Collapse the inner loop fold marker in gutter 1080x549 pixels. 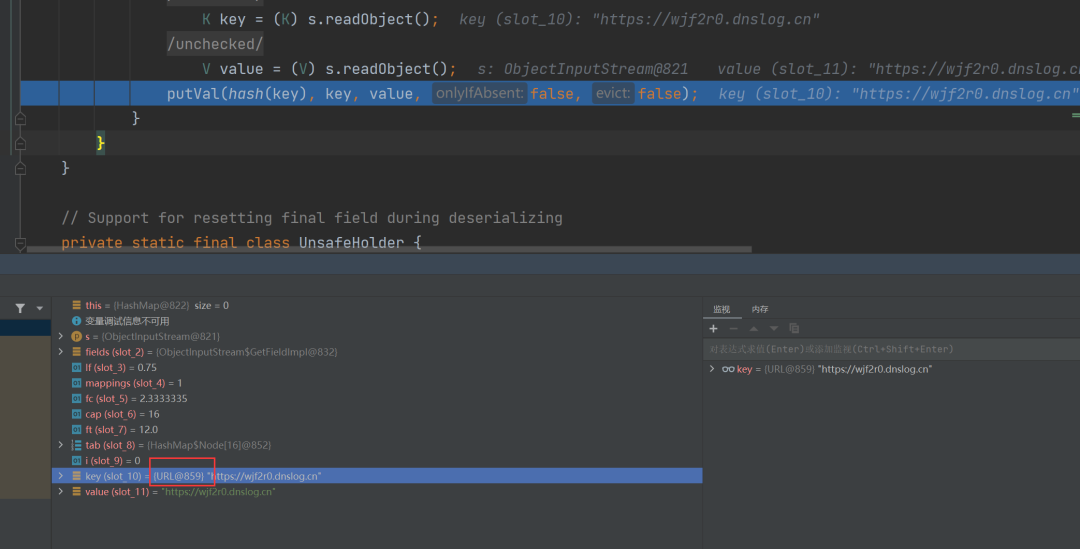coord(21,118)
